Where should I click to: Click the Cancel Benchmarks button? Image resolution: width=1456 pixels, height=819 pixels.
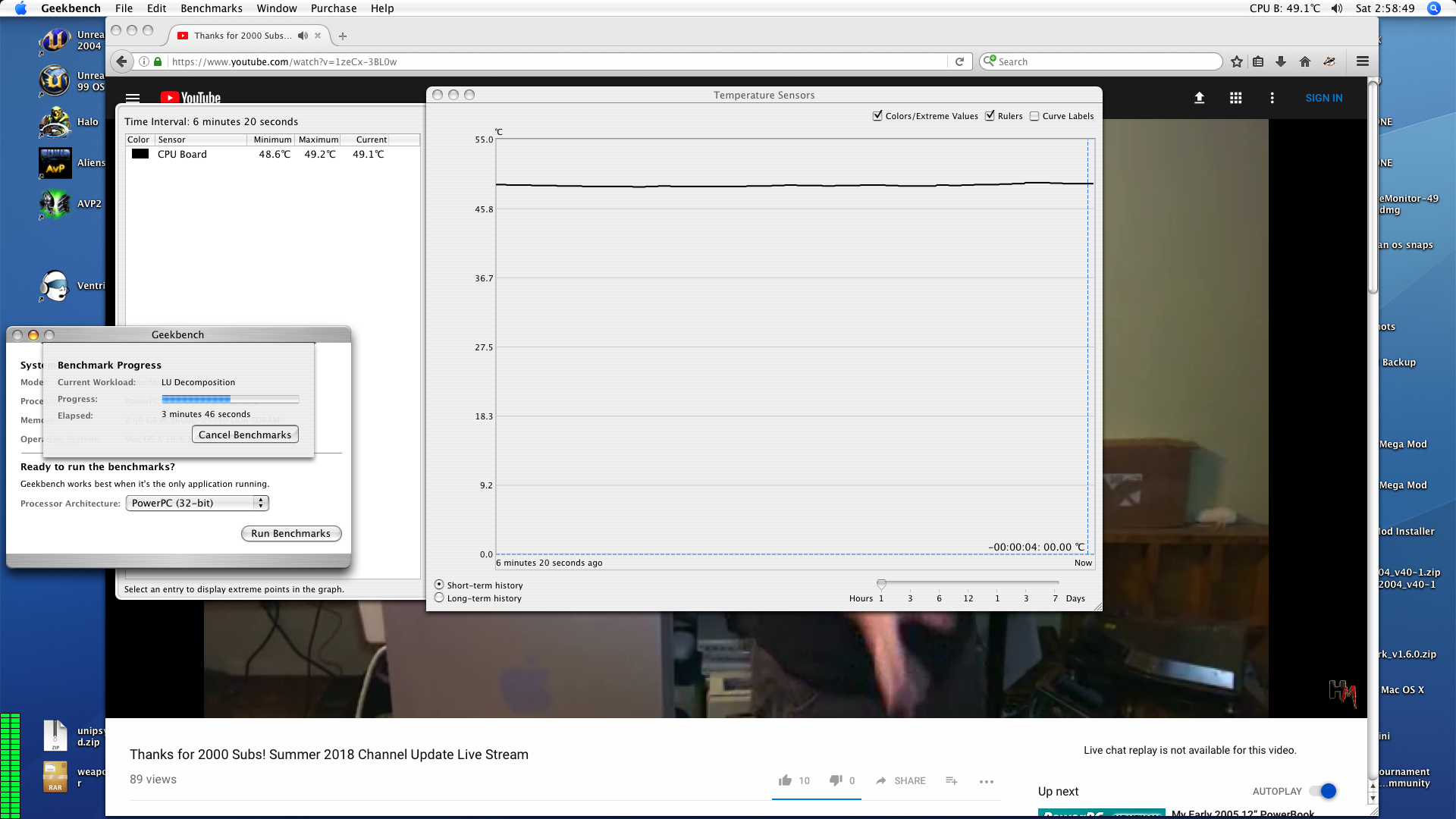point(245,435)
